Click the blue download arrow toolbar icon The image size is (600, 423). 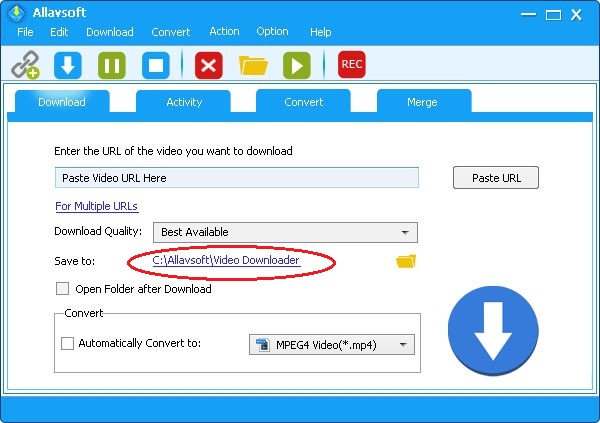pos(68,65)
